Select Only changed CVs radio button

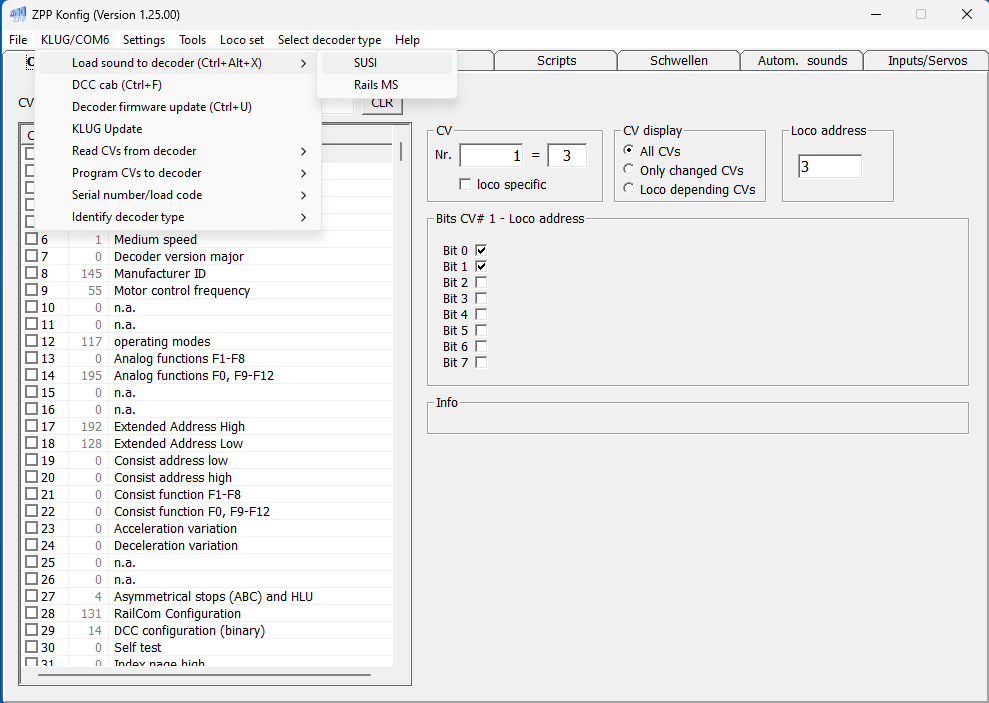pyautogui.click(x=629, y=170)
